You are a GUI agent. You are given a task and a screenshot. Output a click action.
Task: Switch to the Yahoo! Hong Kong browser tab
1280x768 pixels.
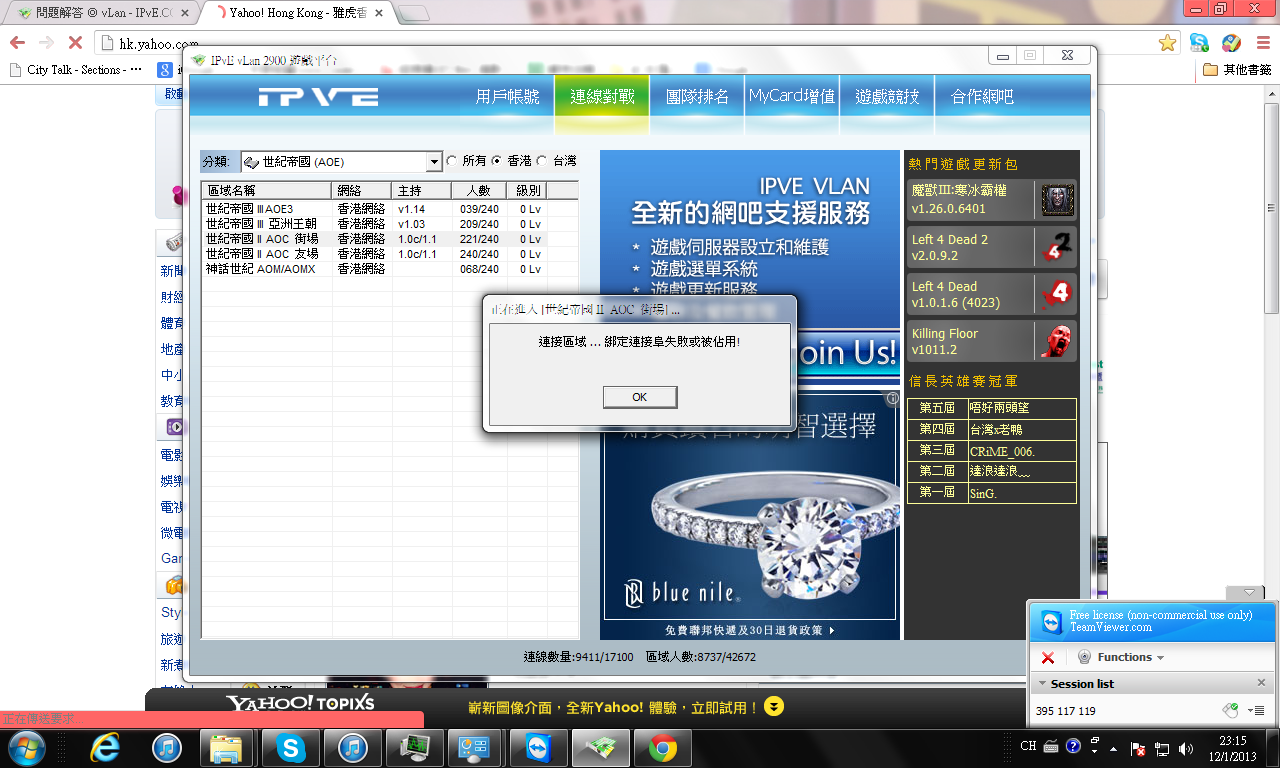(299, 13)
